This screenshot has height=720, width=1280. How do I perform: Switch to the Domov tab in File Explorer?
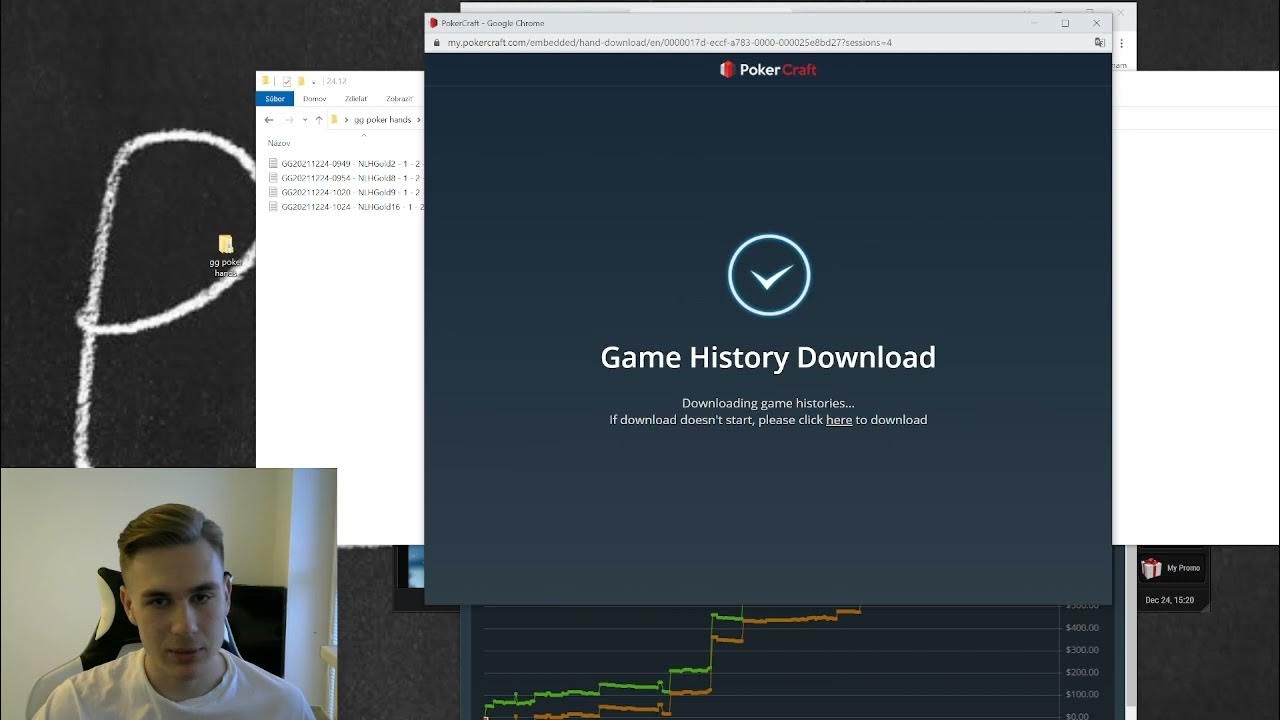pyautogui.click(x=315, y=99)
